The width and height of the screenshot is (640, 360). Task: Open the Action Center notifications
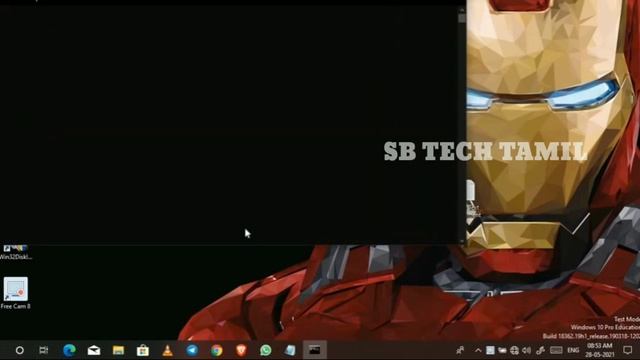point(628,350)
